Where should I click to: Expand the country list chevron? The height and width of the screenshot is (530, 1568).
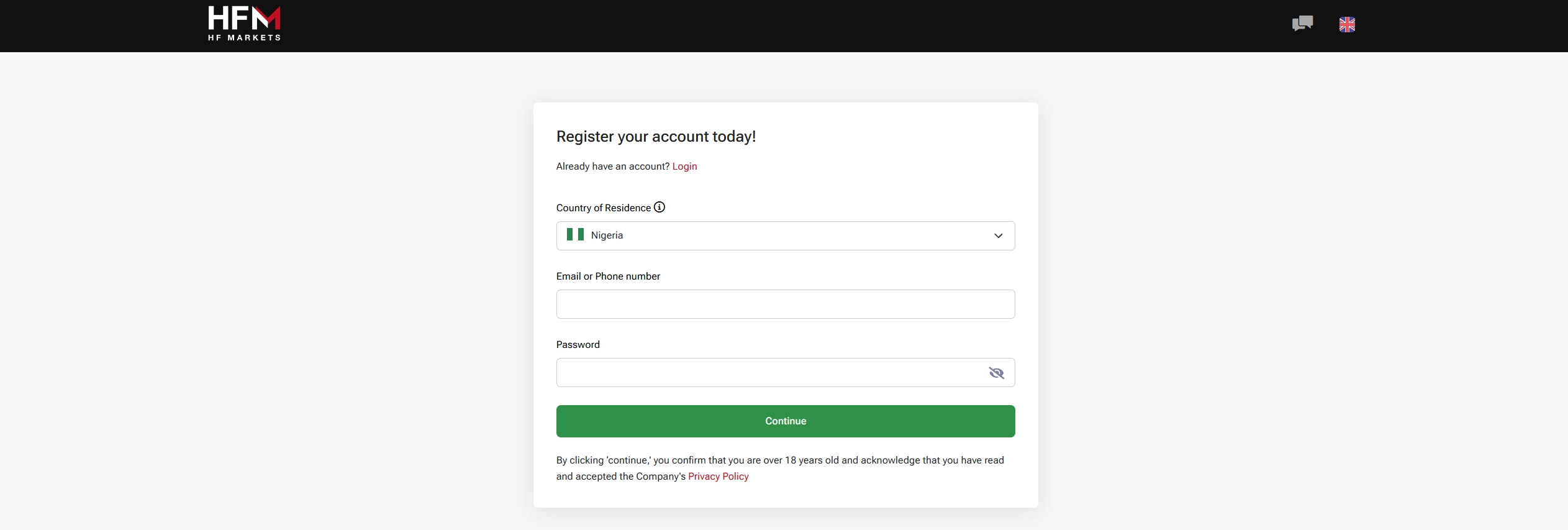click(x=997, y=235)
